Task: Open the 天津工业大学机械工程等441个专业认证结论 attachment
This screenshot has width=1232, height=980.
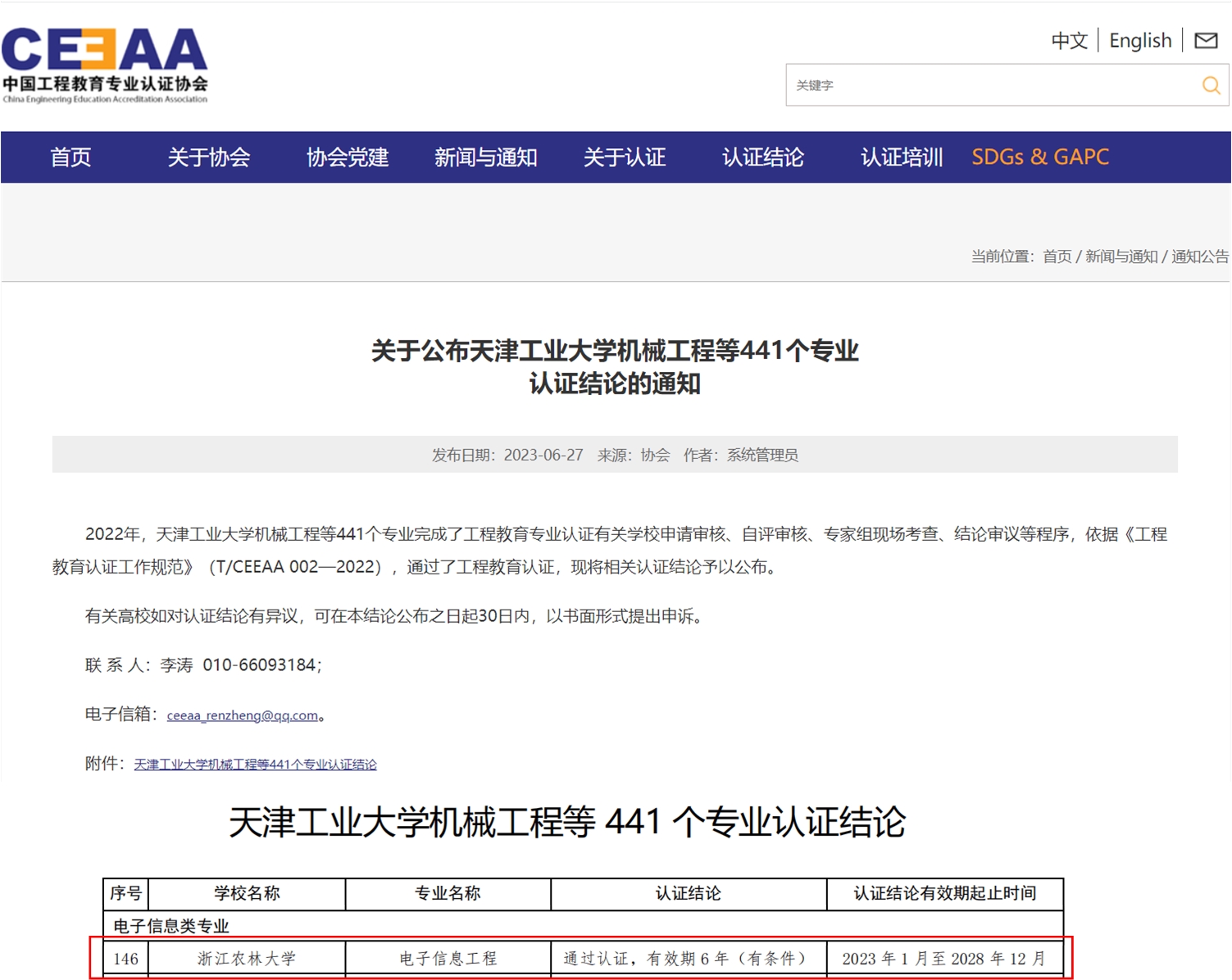Action: coord(255,764)
